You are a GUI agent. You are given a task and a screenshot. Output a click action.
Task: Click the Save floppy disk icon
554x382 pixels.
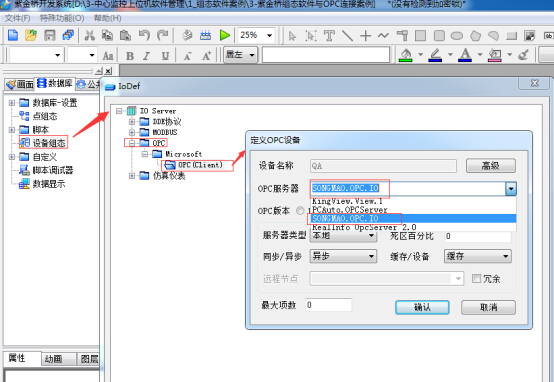coord(49,35)
